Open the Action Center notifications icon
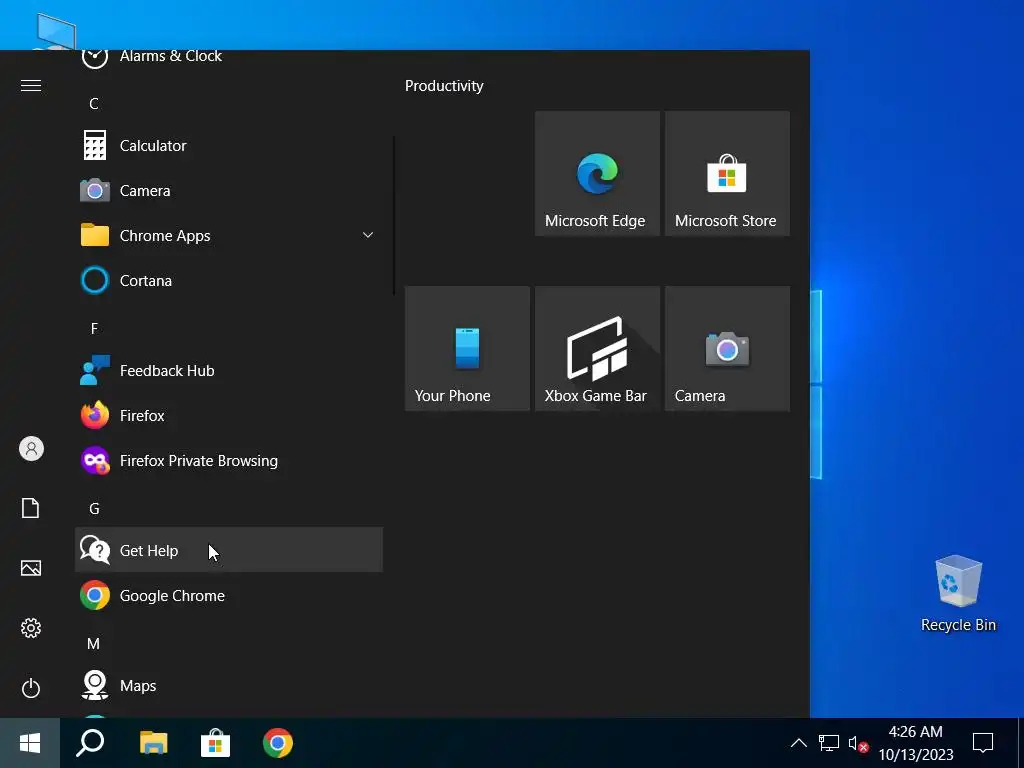The height and width of the screenshot is (768, 1024). tap(983, 743)
